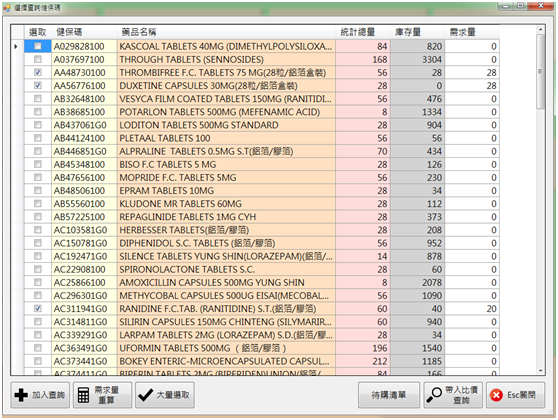The width and height of the screenshot is (558, 420).
Task: Uncheck THROMBIFREE F.C. TABLETS row checkbox
Action: [38, 73]
